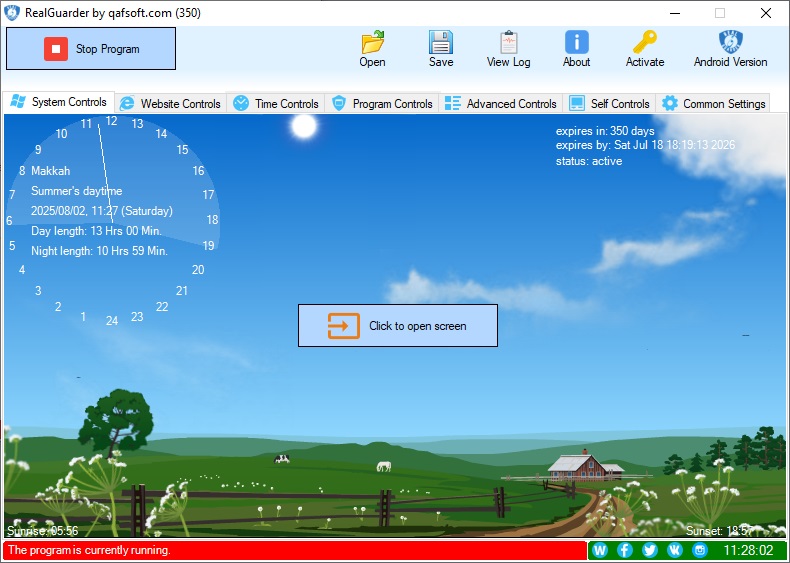790x563 pixels.
Task: Open the VK social icon
Action: 675,550
